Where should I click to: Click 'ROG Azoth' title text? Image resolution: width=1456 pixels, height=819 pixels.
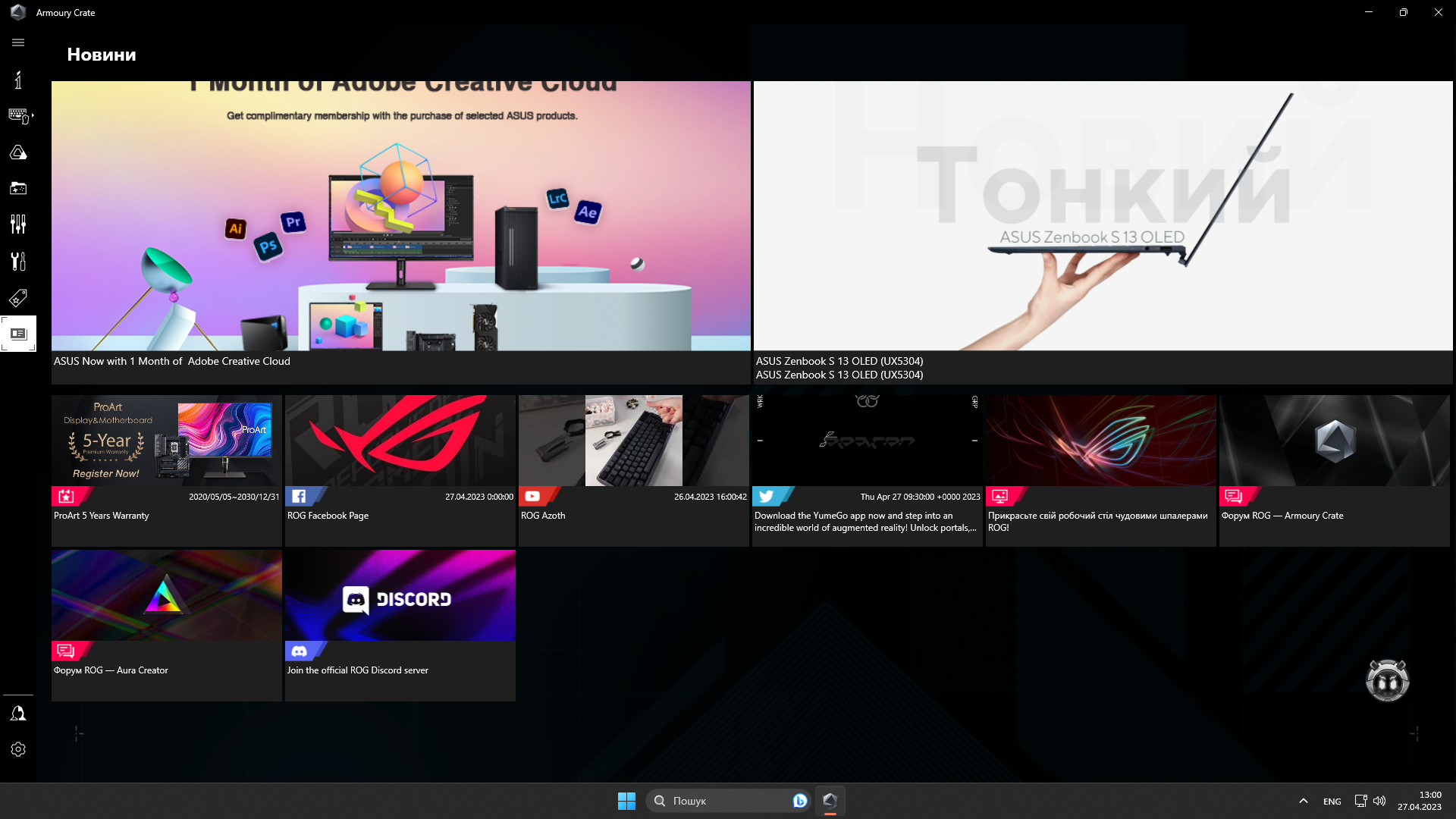(x=543, y=516)
